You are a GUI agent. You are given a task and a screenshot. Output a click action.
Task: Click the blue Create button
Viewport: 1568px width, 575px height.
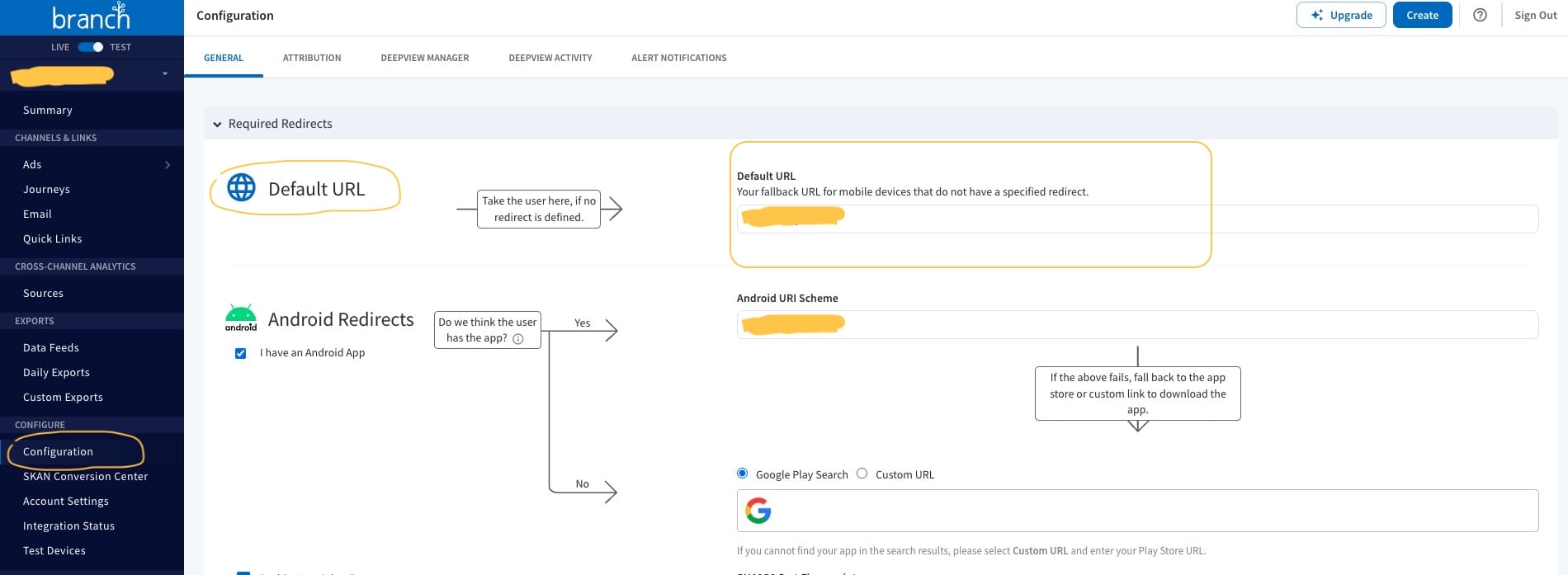1422,15
